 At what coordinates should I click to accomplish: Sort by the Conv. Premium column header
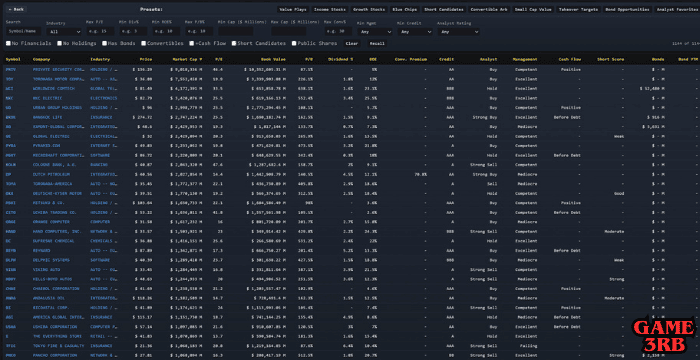point(411,59)
